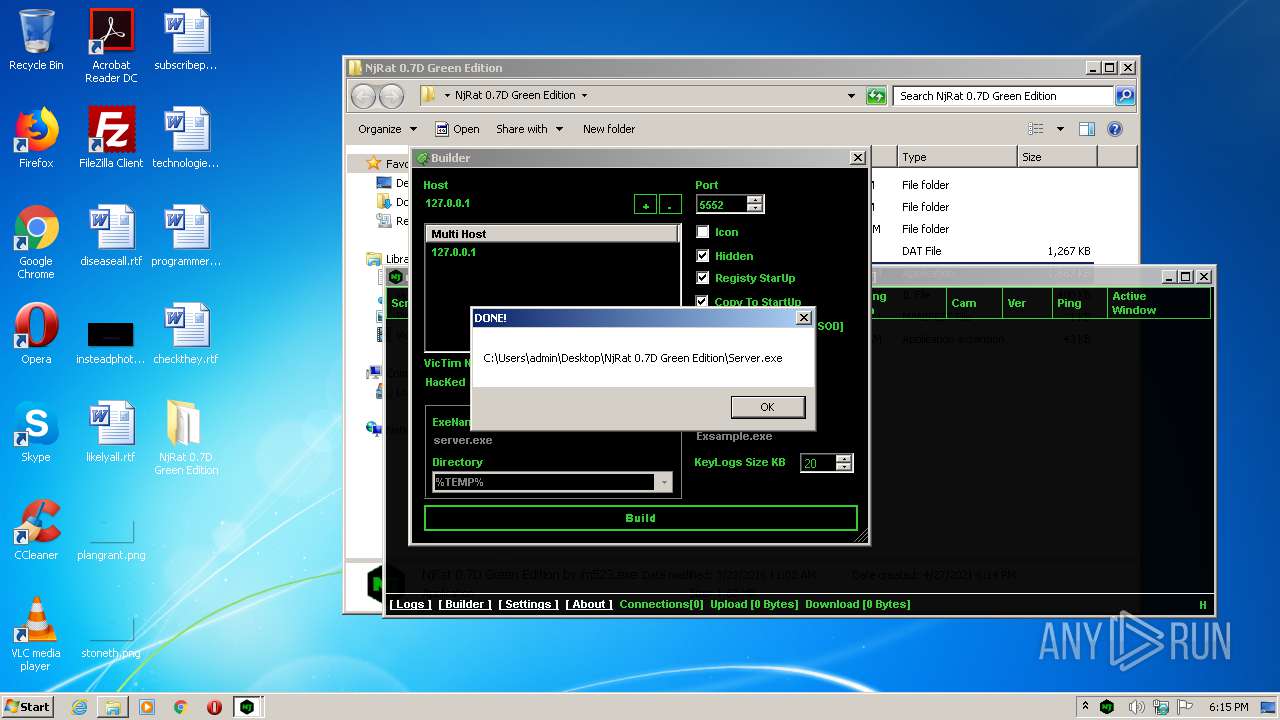Expand breadcrumb arrow after NjRat 0.7D Green Edition
The width and height of the screenshot is (1280, 720).
click(584, 96)
